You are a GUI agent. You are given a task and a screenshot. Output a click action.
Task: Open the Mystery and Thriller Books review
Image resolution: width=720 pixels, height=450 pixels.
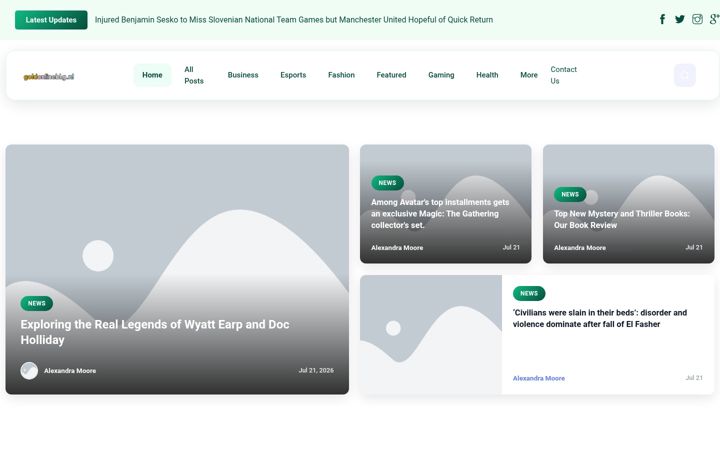pyautogui.click(x=621, y=219)
